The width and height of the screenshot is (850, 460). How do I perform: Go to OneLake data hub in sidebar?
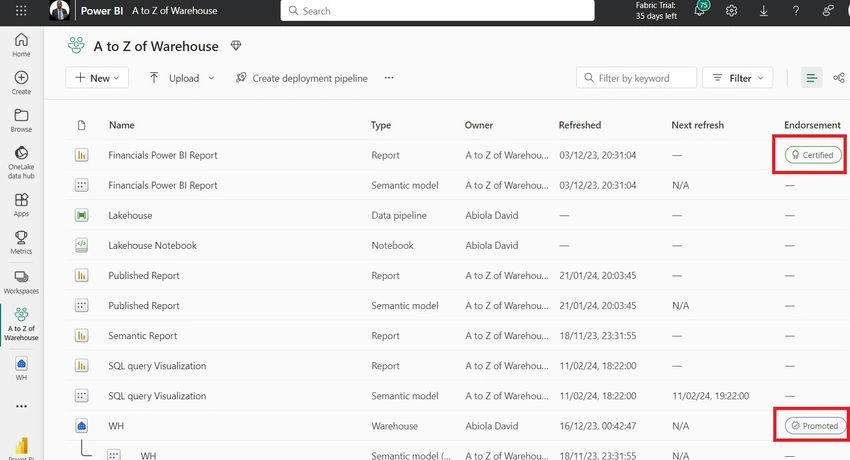pyautogui.click(x=21, y=163)
